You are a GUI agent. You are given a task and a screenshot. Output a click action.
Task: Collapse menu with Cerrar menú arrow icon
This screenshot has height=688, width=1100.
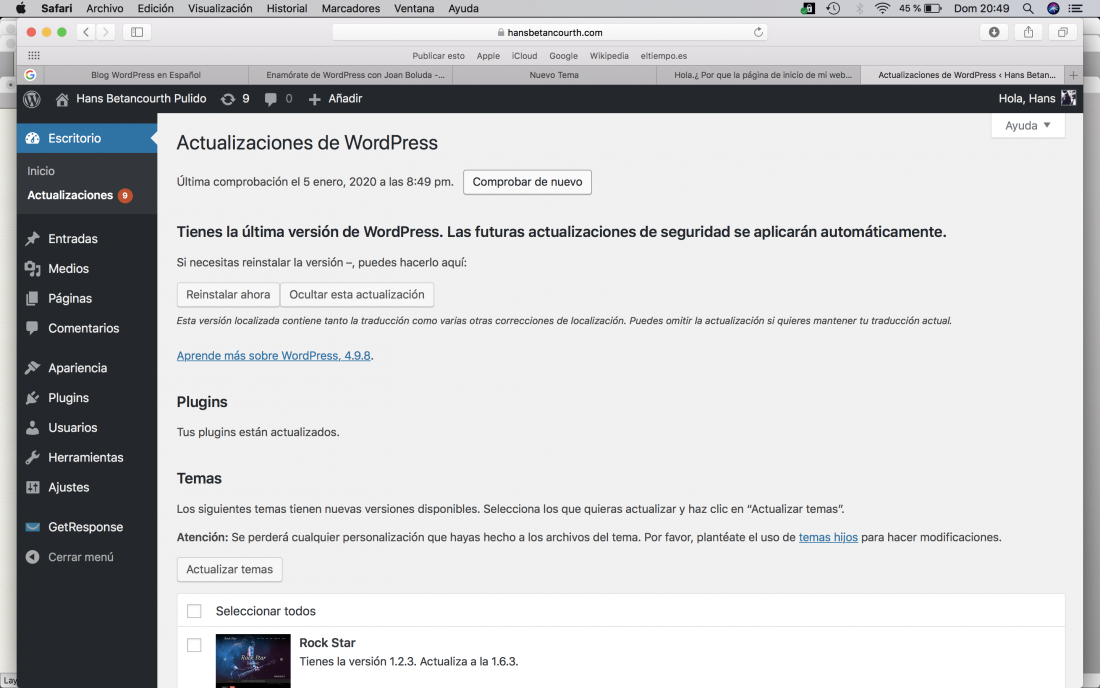(x=32, y=557)
